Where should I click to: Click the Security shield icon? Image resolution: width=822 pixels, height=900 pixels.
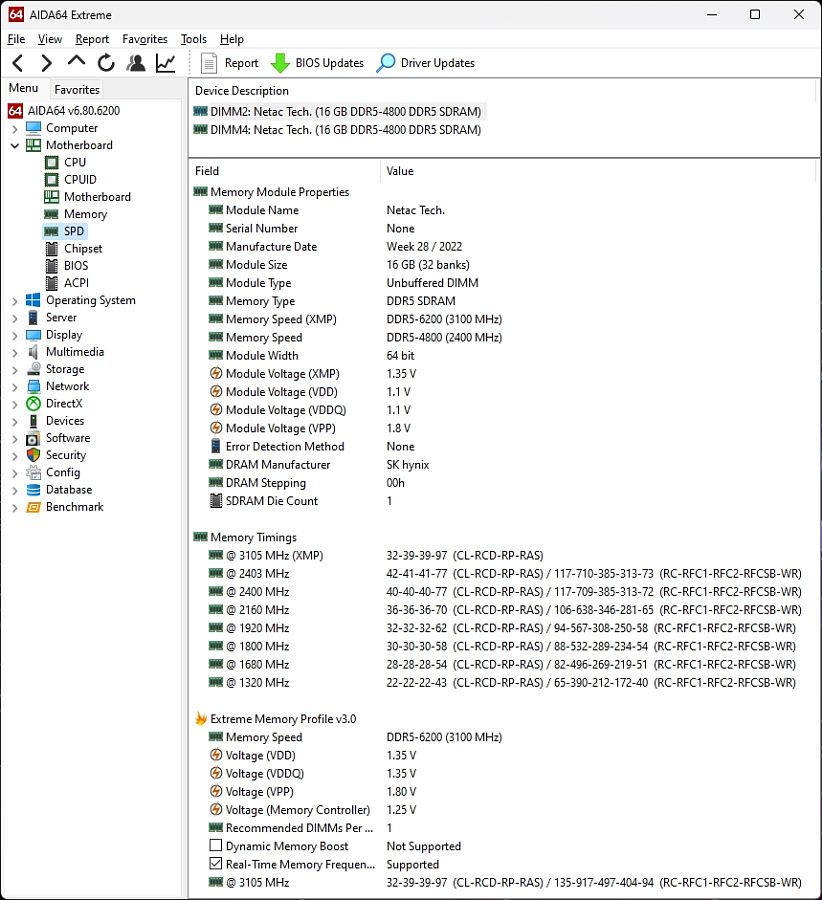pyautogui.click(x=33, y=455)
